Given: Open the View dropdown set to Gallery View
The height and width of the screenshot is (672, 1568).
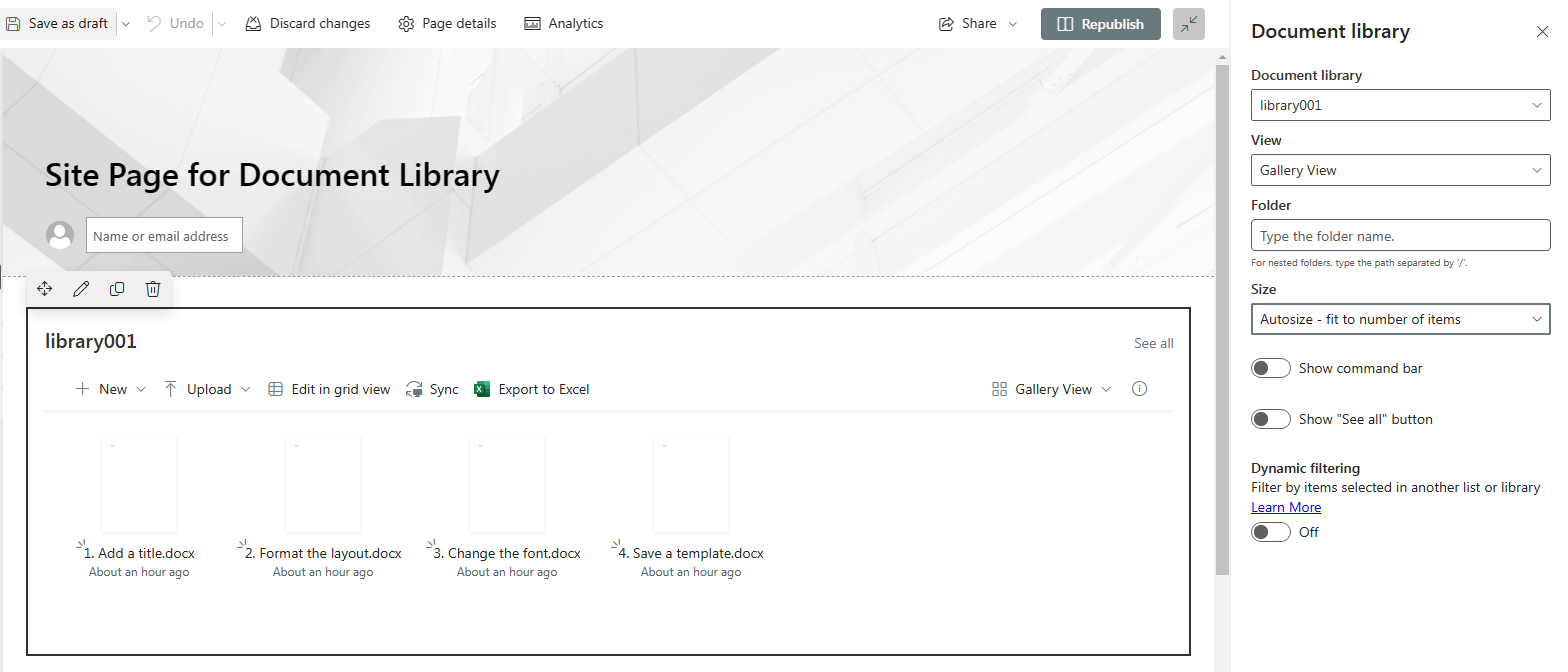Looking at the screenshot, I should pos(1400,170).
